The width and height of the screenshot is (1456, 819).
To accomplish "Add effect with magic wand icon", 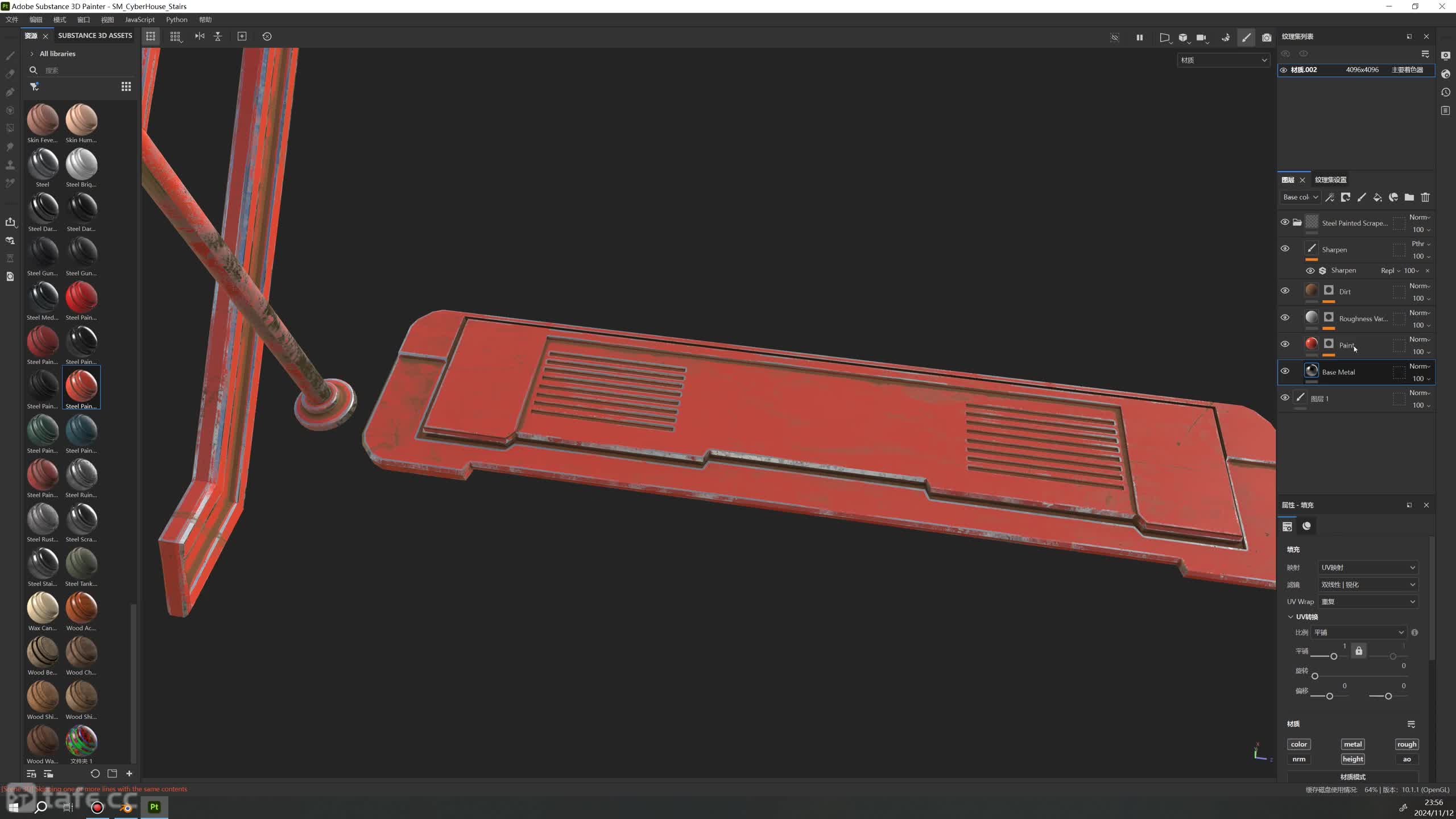I will (1330, 197).
